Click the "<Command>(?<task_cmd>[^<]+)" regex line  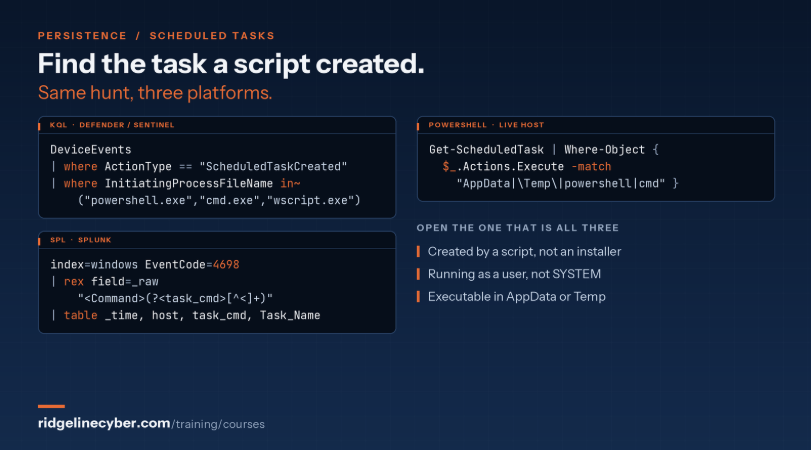tap(175, 298)
